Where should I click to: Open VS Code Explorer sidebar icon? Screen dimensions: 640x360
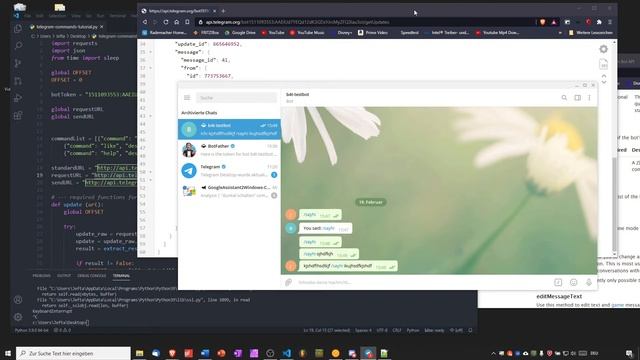click(18, 28)
